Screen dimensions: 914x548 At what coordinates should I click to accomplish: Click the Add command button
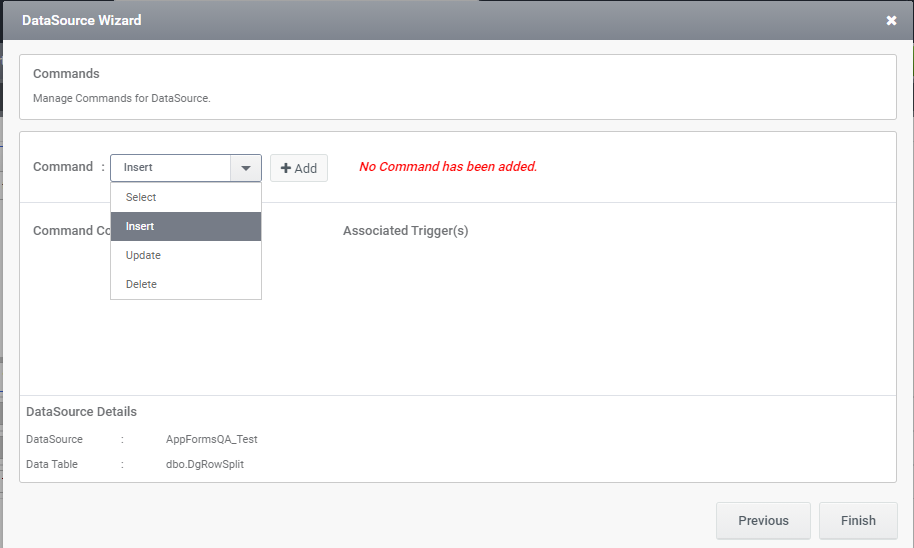click(298, 168)
